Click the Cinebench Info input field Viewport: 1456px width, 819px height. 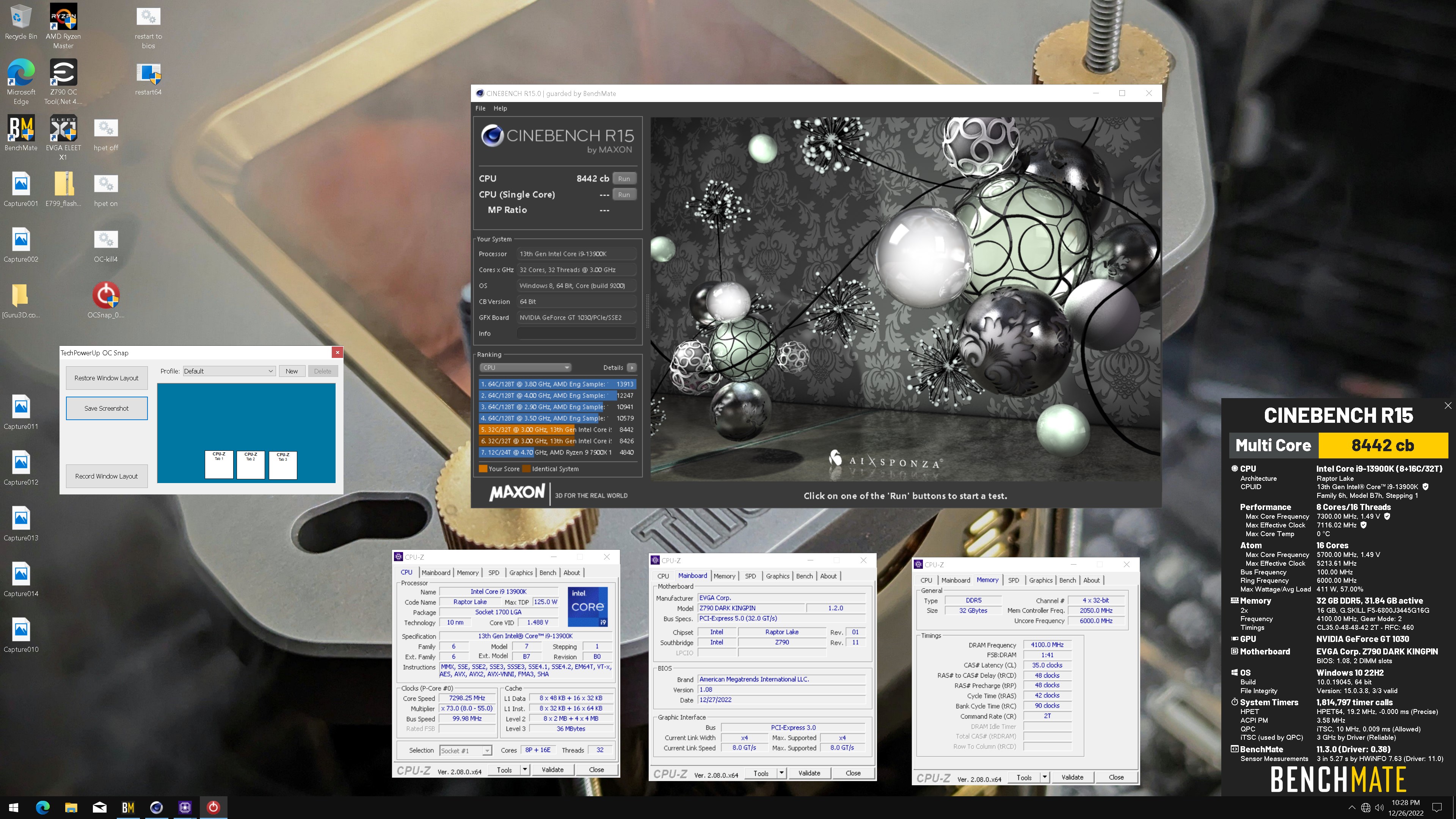[576, 334]
